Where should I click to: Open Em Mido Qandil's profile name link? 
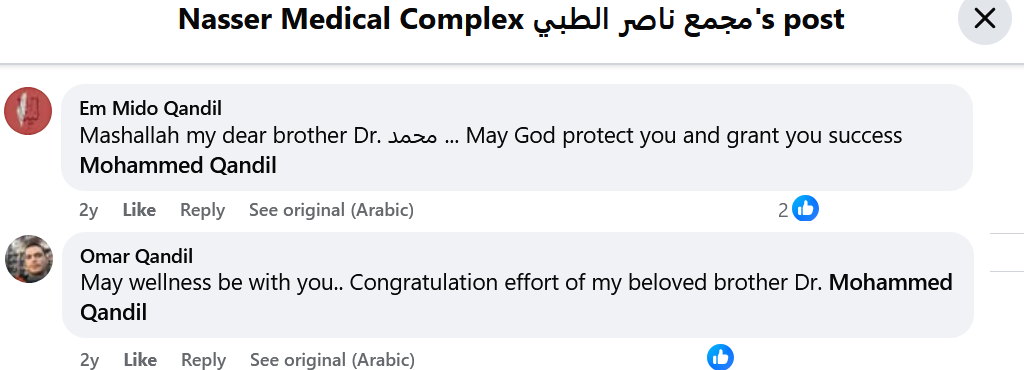[150, 108]
